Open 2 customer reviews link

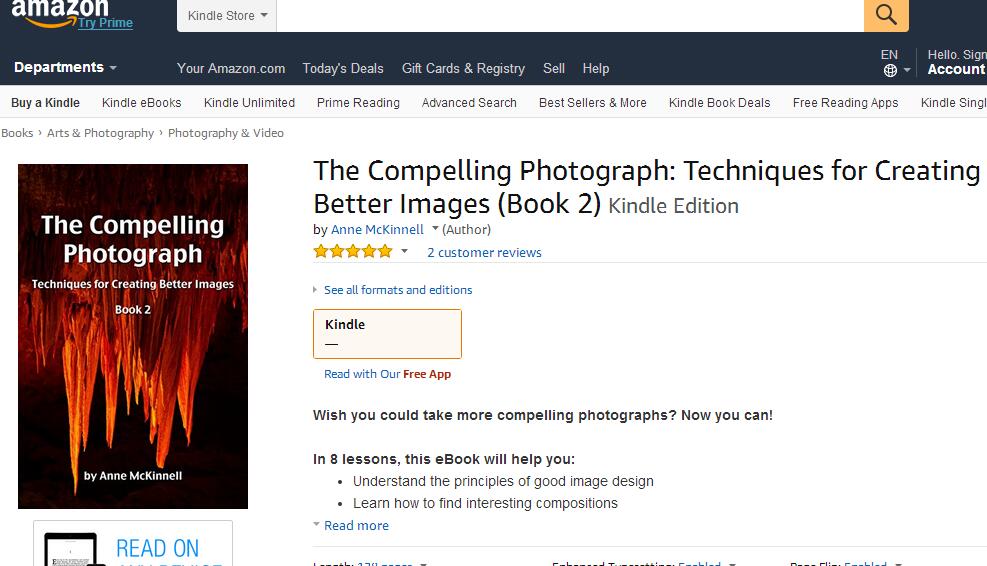(484, 252)
